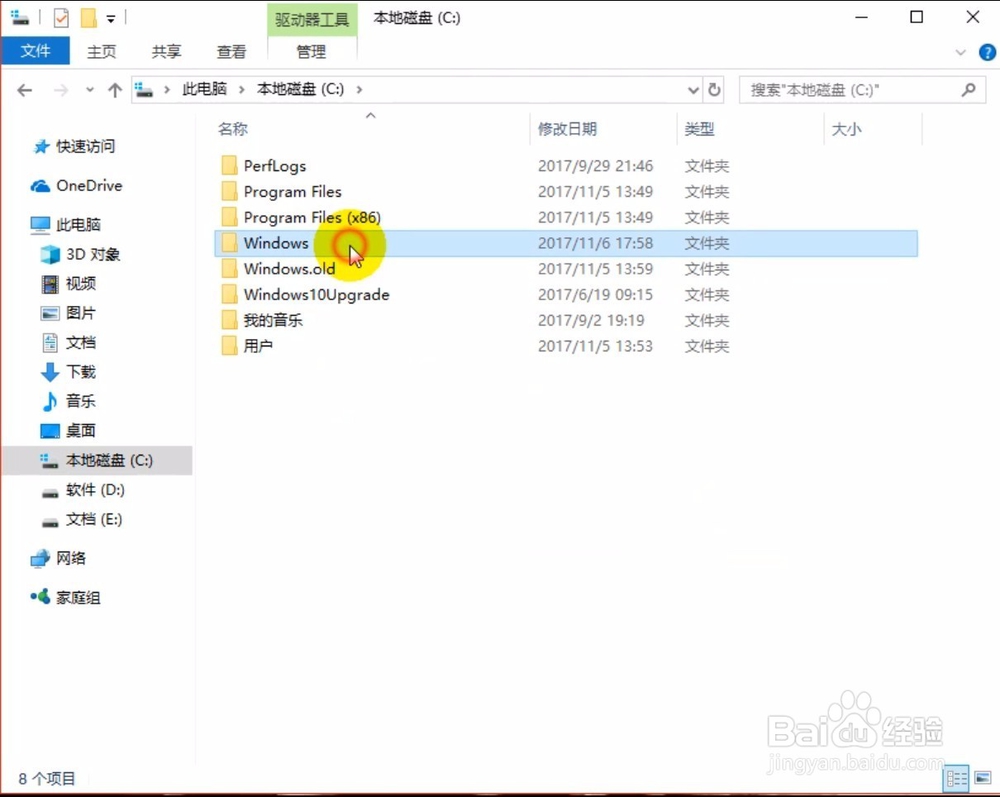Click 此电脑 in the address bar
Image resolution: width=1000 pixels, height=797 pixels.
pyautogui.click(x=204, y=89)
